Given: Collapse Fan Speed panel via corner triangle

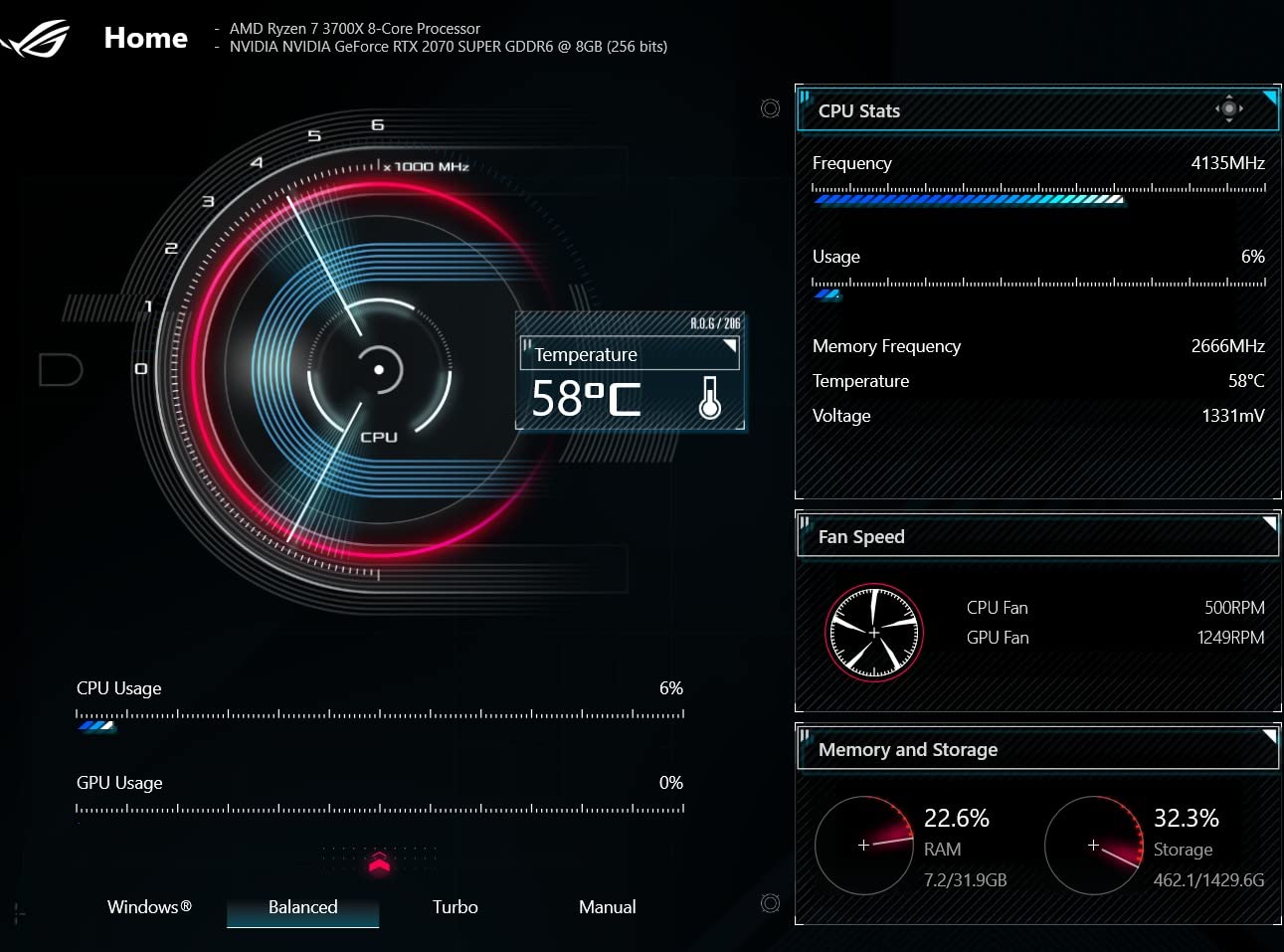Looking at the screenshot, I should pos(1269,522).
